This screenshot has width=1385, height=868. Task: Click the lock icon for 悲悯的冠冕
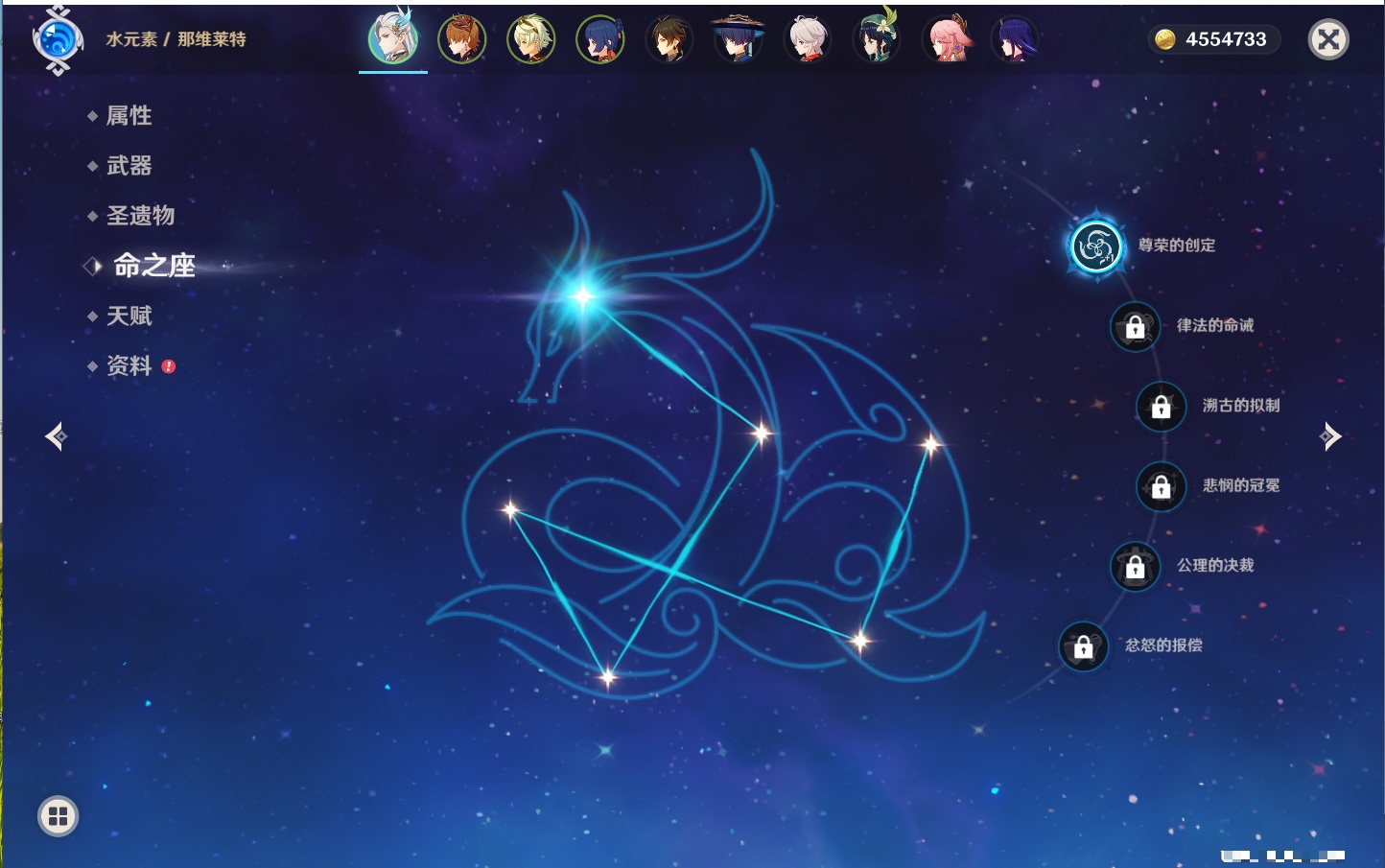click(1161, 486)
